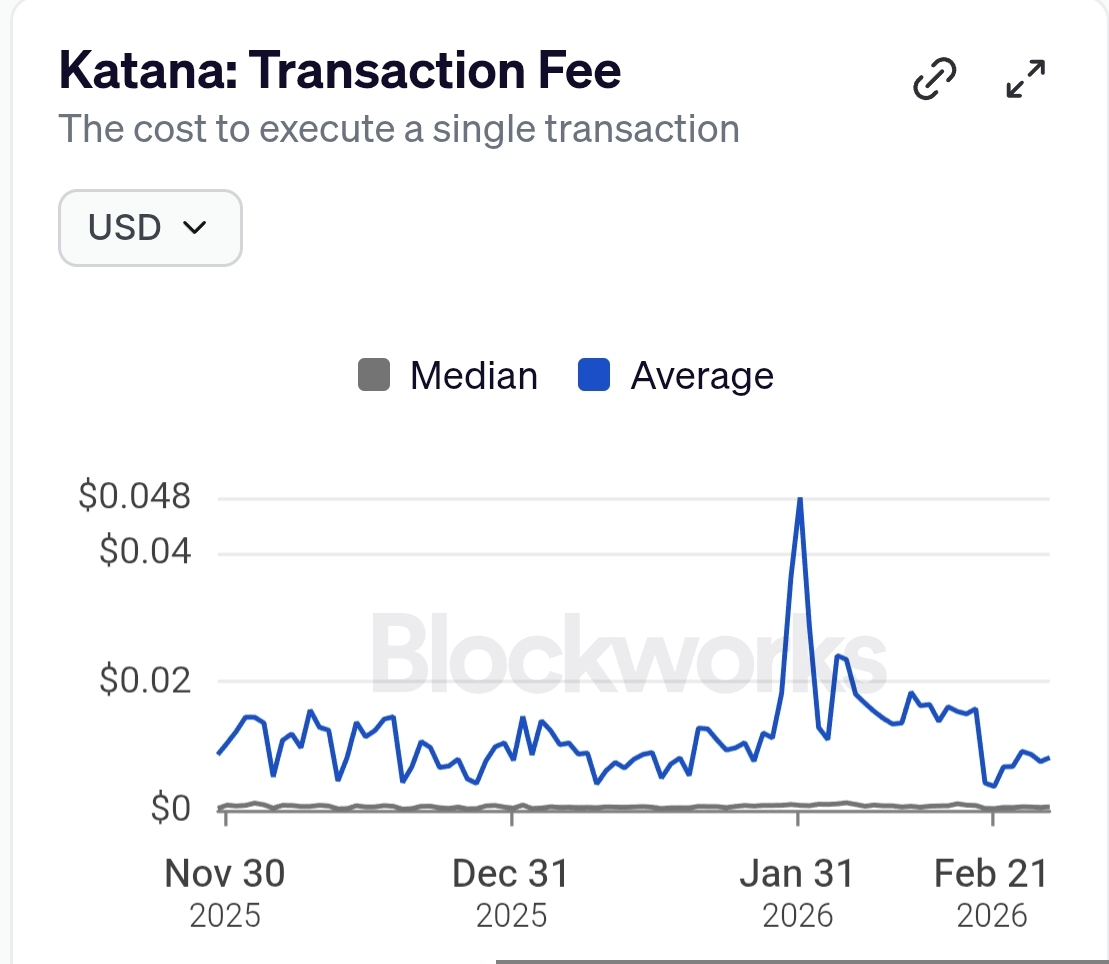Viewport: 1109px width, 964px height.
Task: Select the Dec 31 2025 axis label
Action: point(511,888)
